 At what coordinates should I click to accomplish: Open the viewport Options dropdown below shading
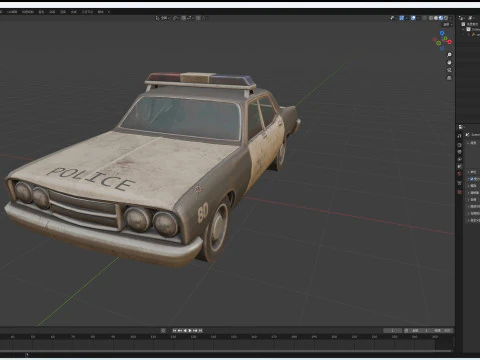(447, 25)
